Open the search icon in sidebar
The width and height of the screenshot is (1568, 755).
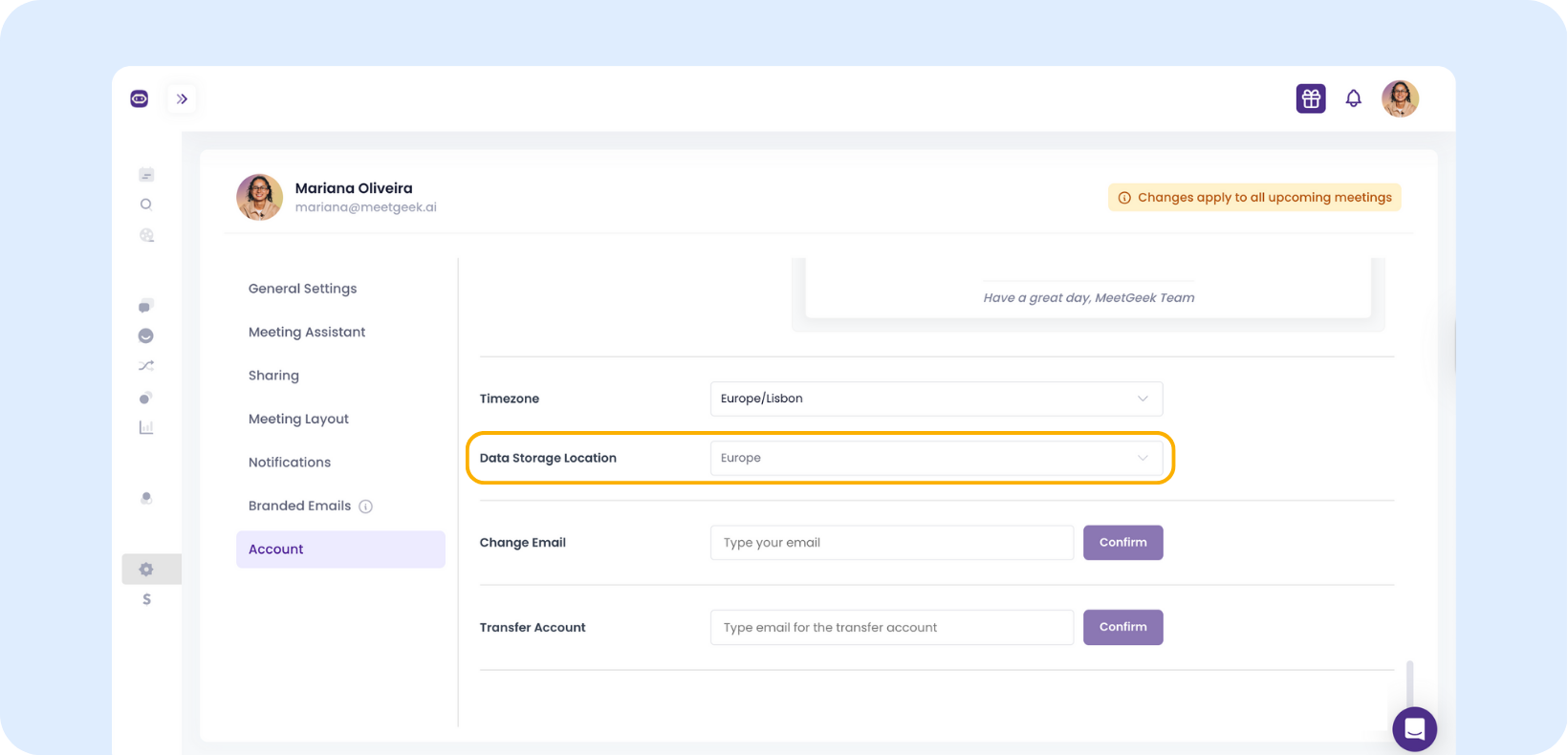(x=146, y=205)
